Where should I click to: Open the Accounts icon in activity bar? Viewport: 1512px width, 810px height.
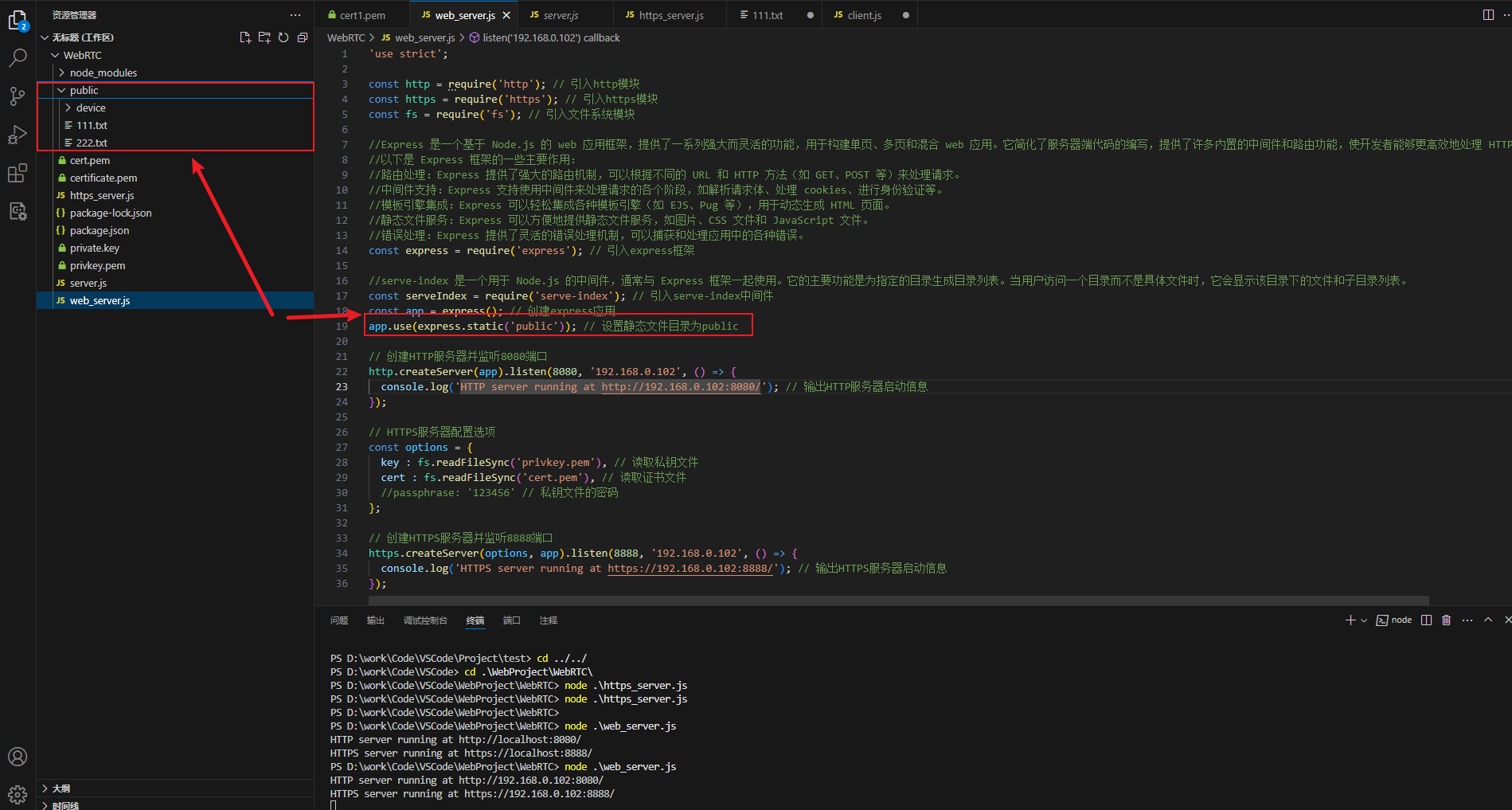pyautogui.click(x=18, y=757)
